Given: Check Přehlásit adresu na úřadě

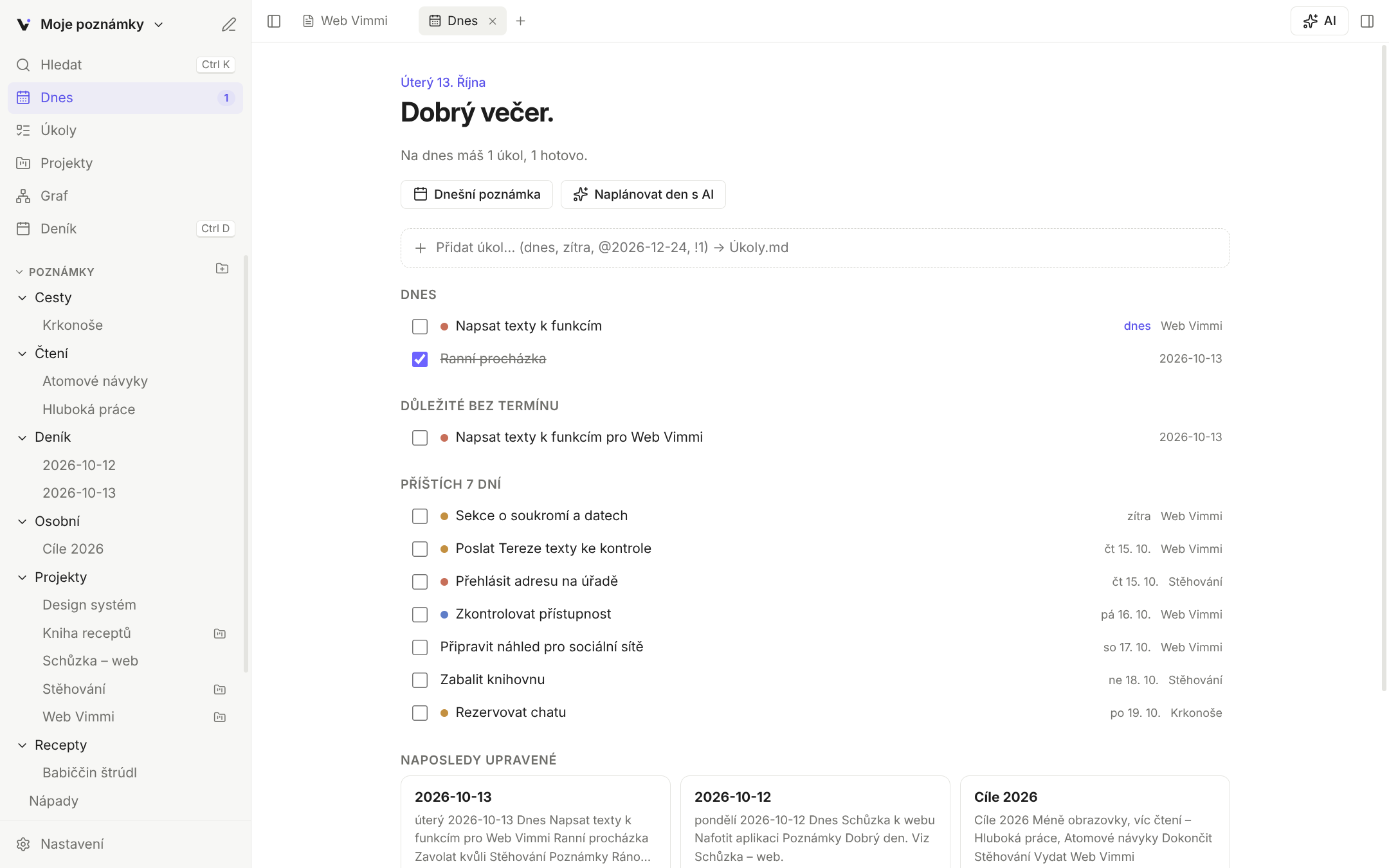Looking at the screenshot, I should (420, 582).
